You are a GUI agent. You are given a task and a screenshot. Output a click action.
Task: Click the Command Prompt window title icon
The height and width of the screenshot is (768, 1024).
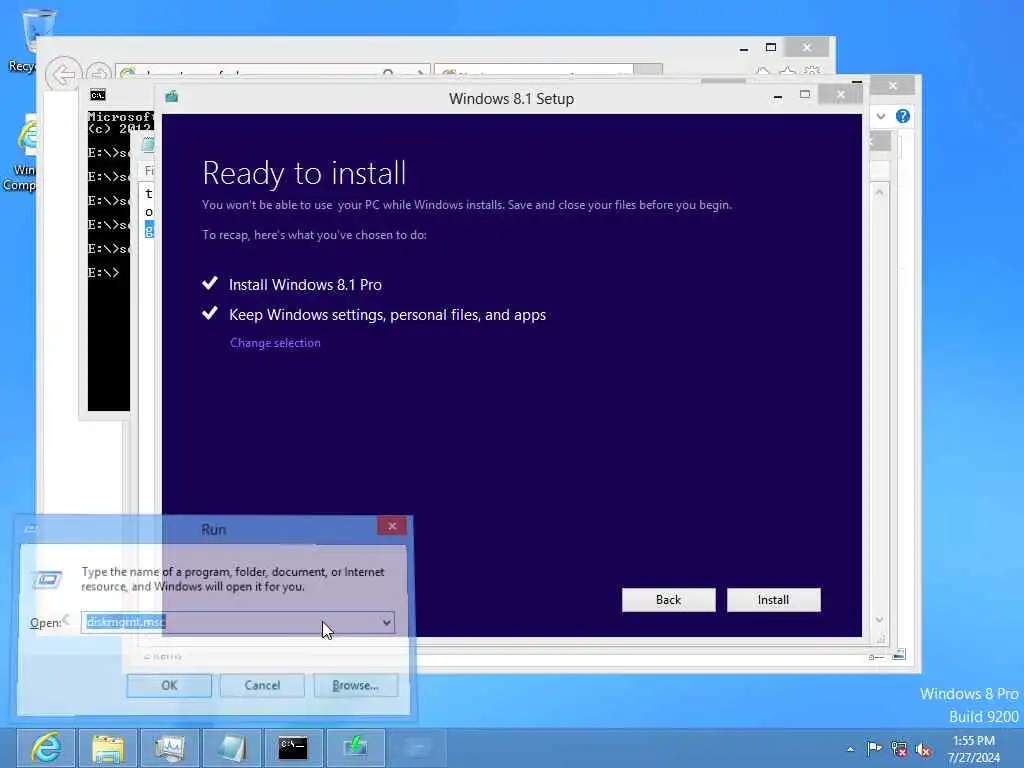[x=98, y=95]
